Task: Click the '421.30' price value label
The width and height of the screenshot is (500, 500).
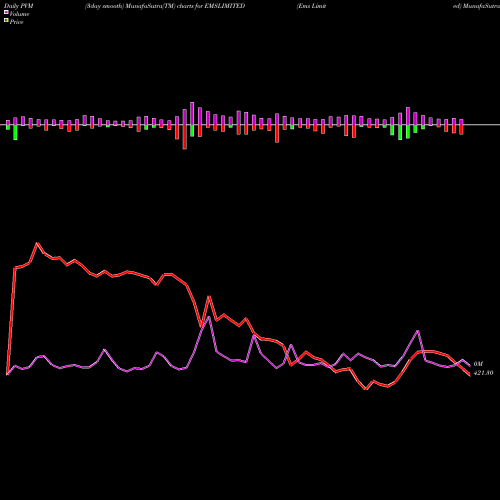Action: point(483,373)
